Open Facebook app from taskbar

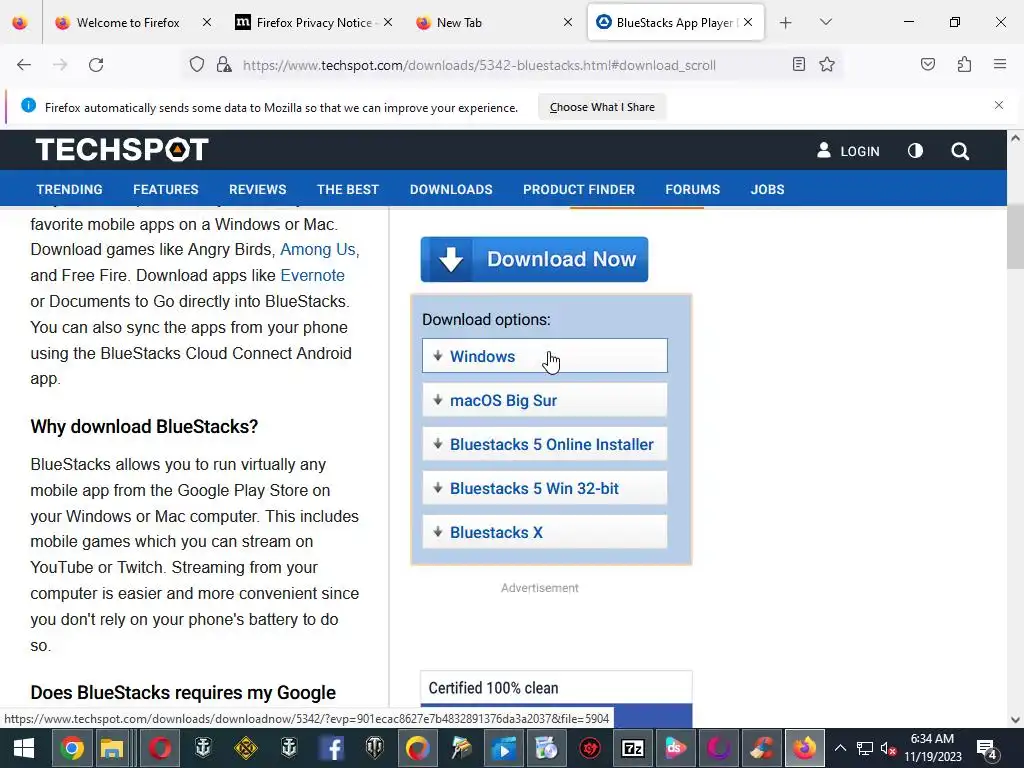[x=332, y=748]
